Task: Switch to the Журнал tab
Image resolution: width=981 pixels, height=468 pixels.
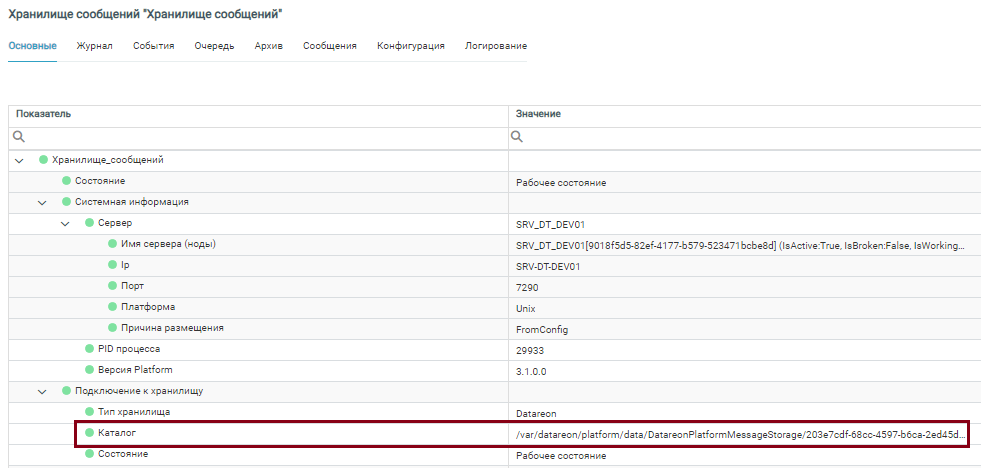Action: click(94, 46)
